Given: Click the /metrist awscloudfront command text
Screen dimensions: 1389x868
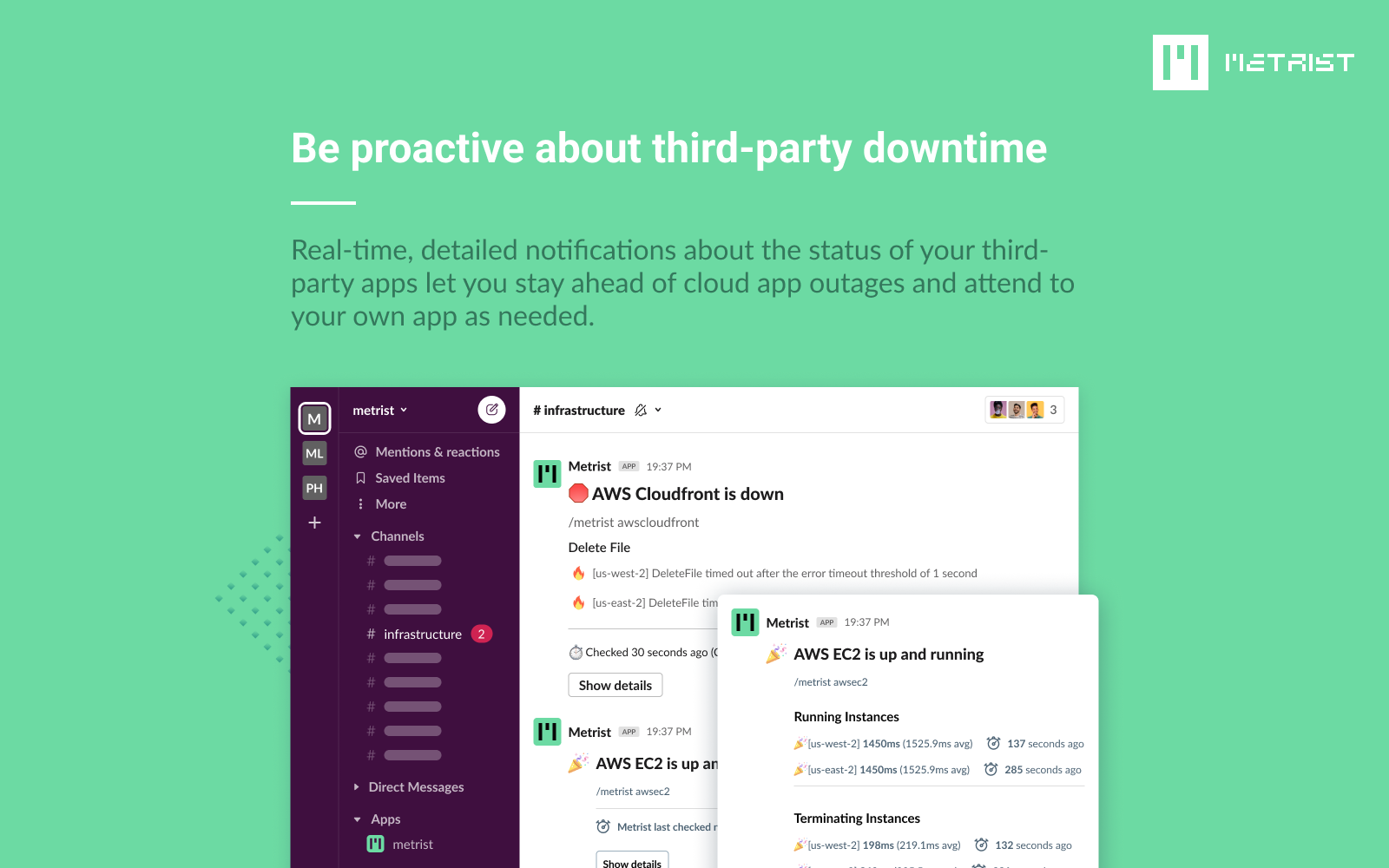Looking at the screenshot, I should pos(634,523).
